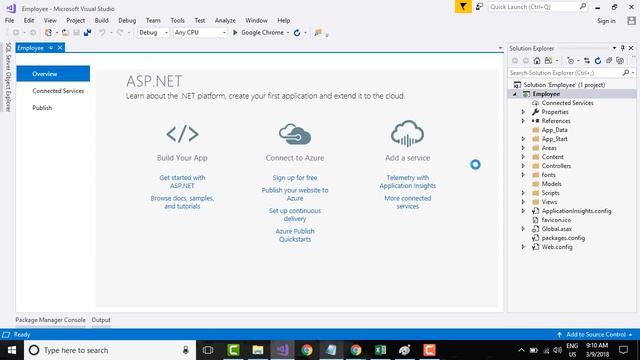Click Save All toolbar icon
The height and width of the screenshot is (360, 640).
click(x=87, y=33)
